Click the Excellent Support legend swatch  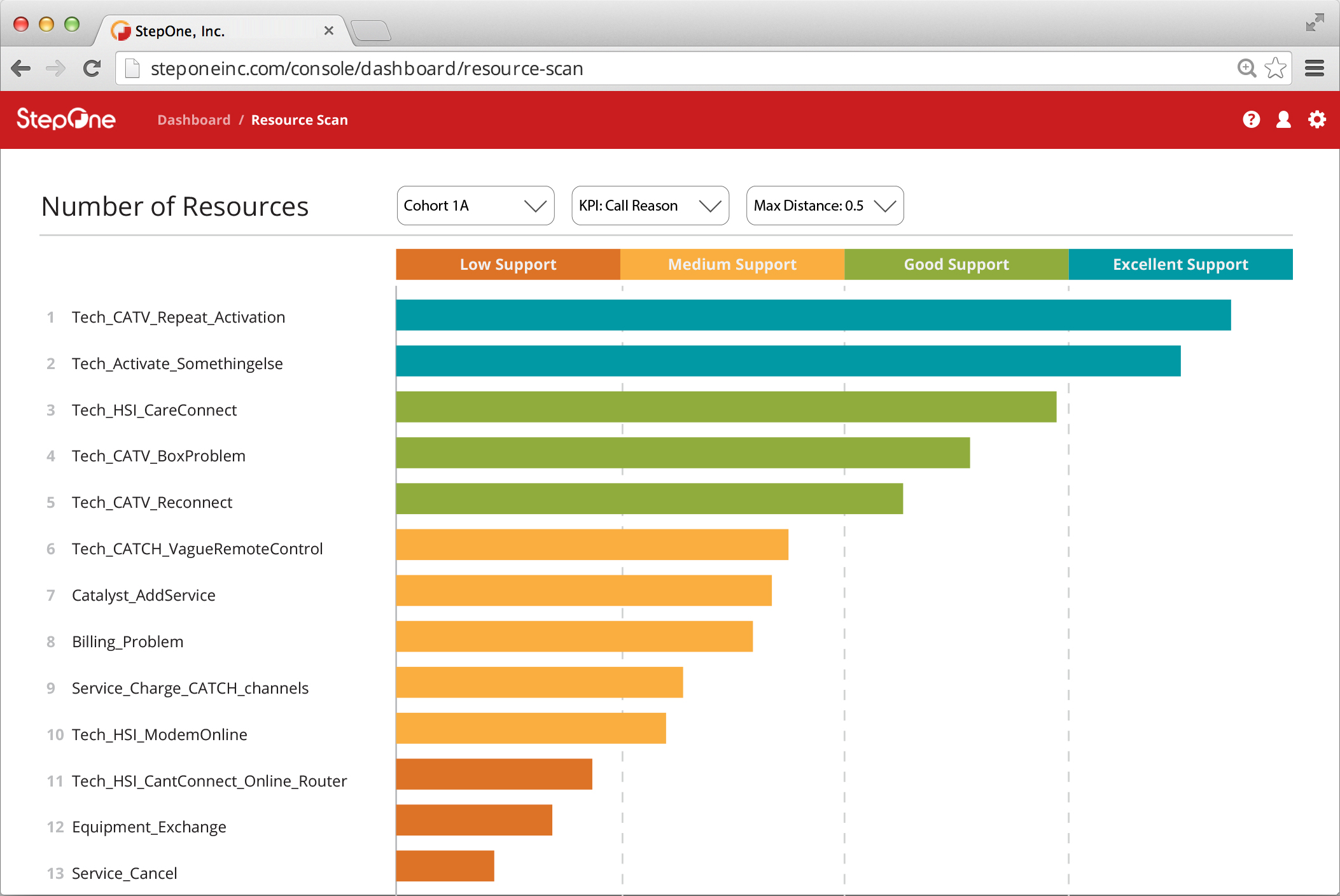pos(1180,265)
